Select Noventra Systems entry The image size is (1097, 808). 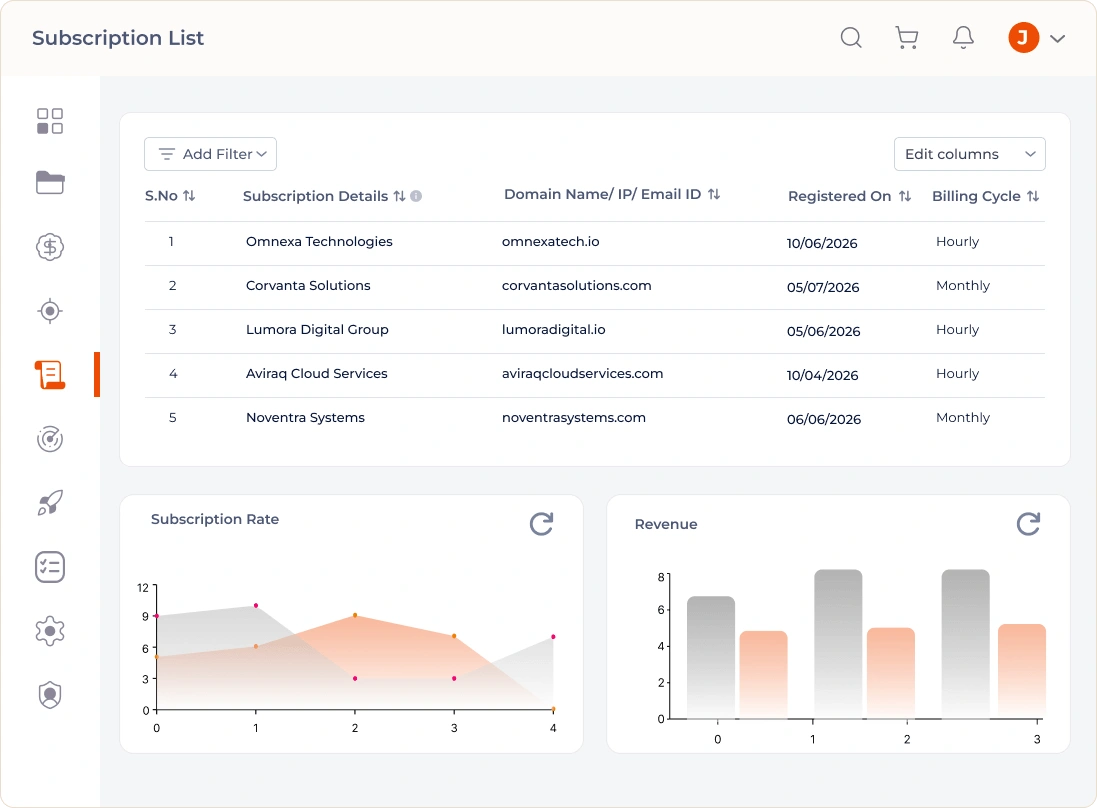(x=305, y=418)
